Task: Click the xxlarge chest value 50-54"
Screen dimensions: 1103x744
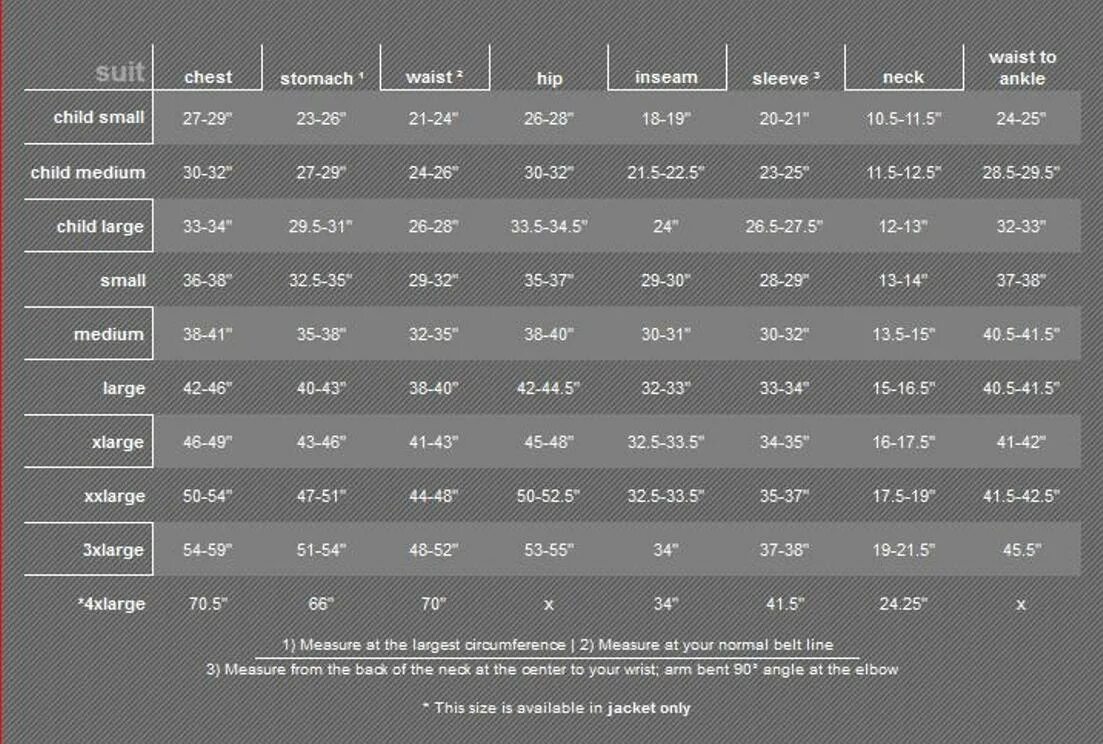Action: pyautogui.click(x=208, y=496)
